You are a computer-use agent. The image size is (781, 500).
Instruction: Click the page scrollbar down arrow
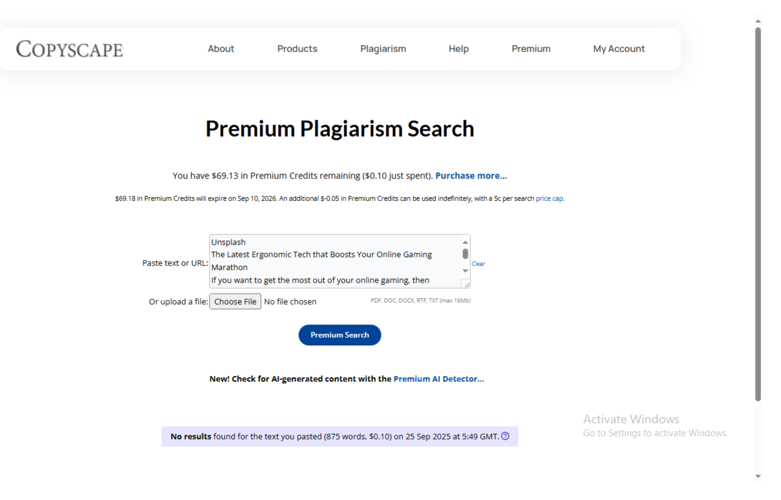[758, 477]
